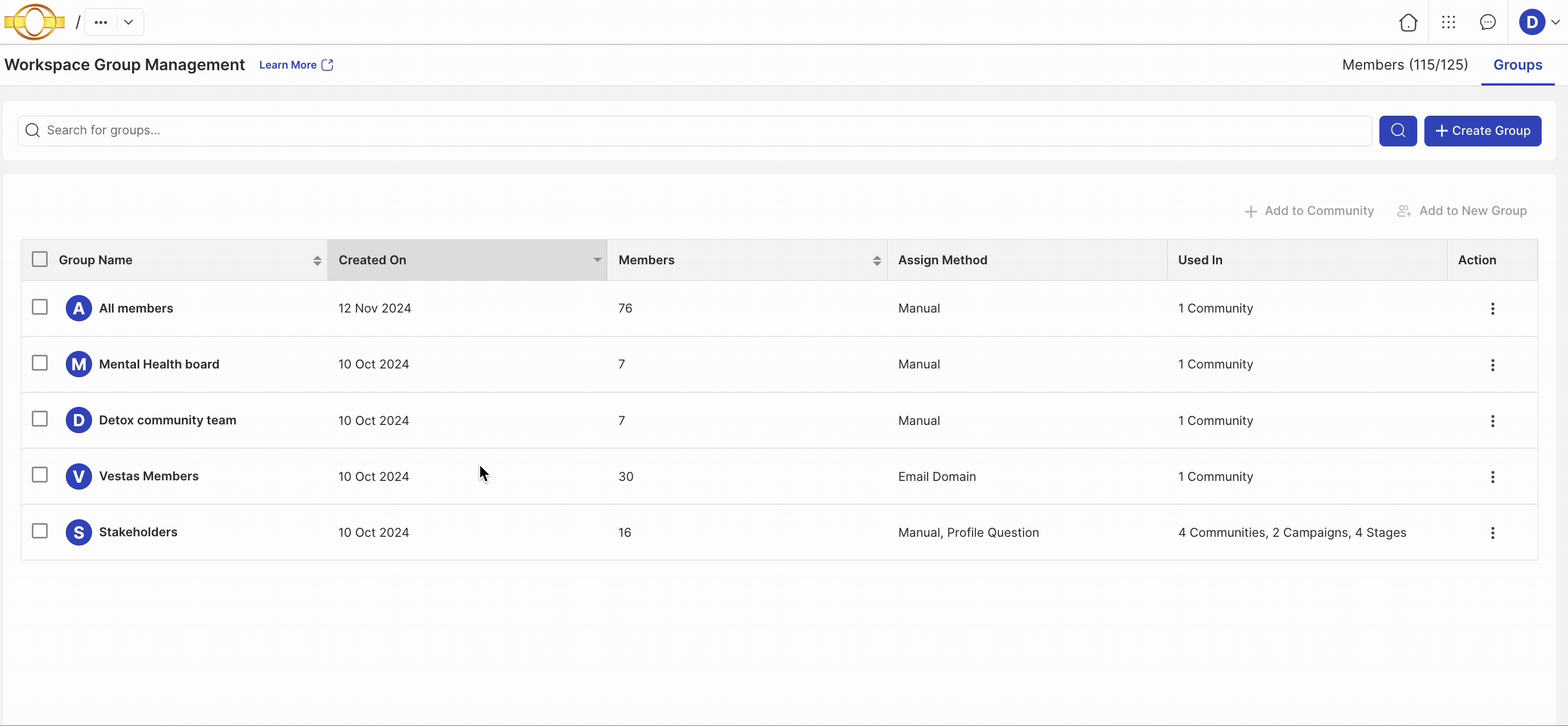Viewport: 1568px width, 726px height.
Task: Open the apps grid icon
Action: (x=1448, y=22)
